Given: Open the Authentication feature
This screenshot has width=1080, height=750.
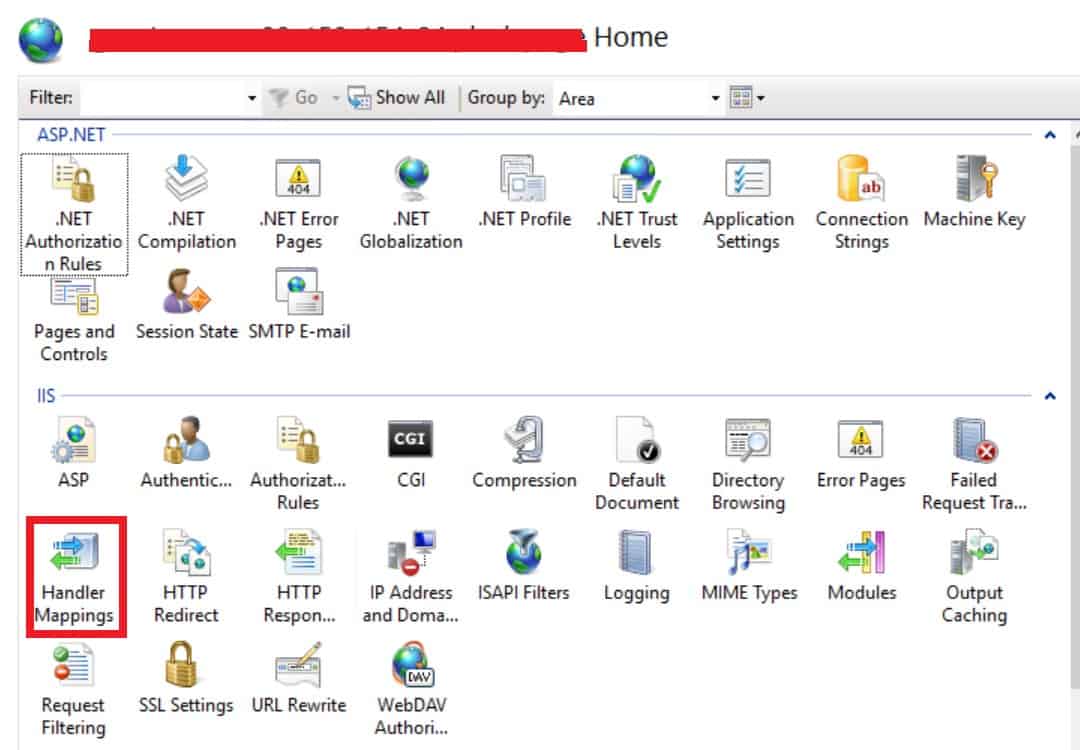Looking at the screenshot, I should coord(187,452).
